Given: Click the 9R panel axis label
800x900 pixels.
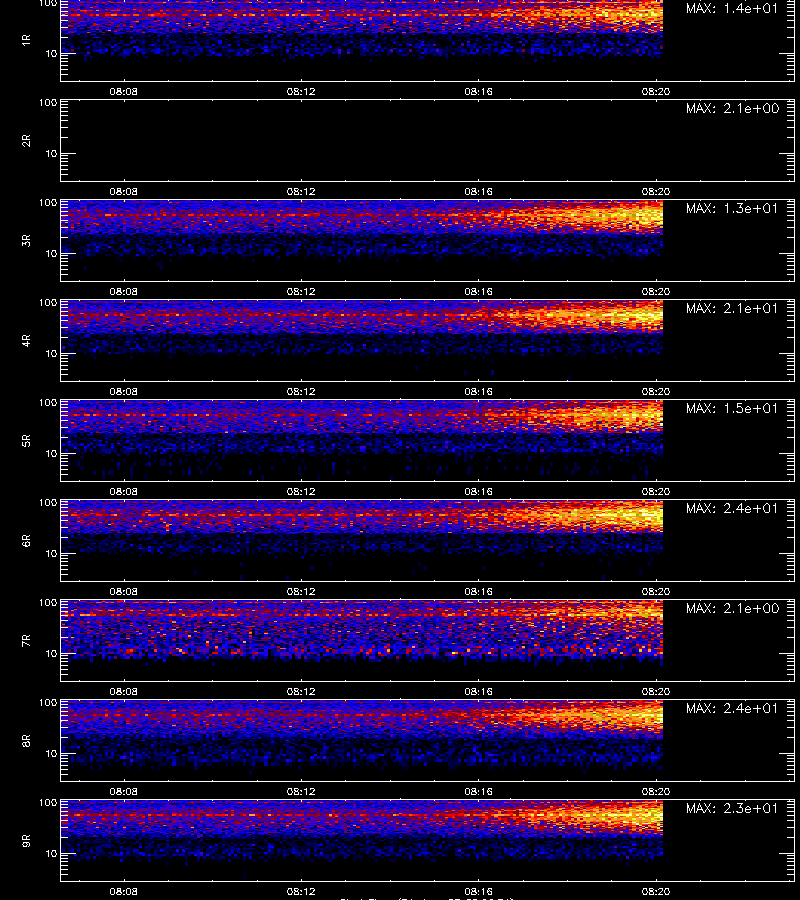Looking at the screenshot, I should coord(26,840).
